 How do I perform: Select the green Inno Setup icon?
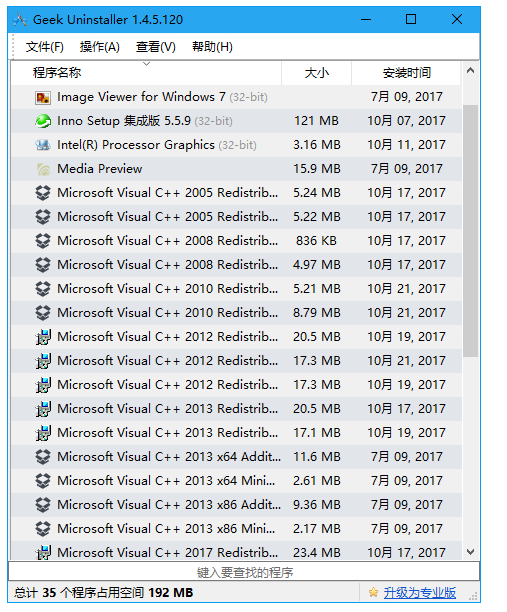[x=43, y=121]
